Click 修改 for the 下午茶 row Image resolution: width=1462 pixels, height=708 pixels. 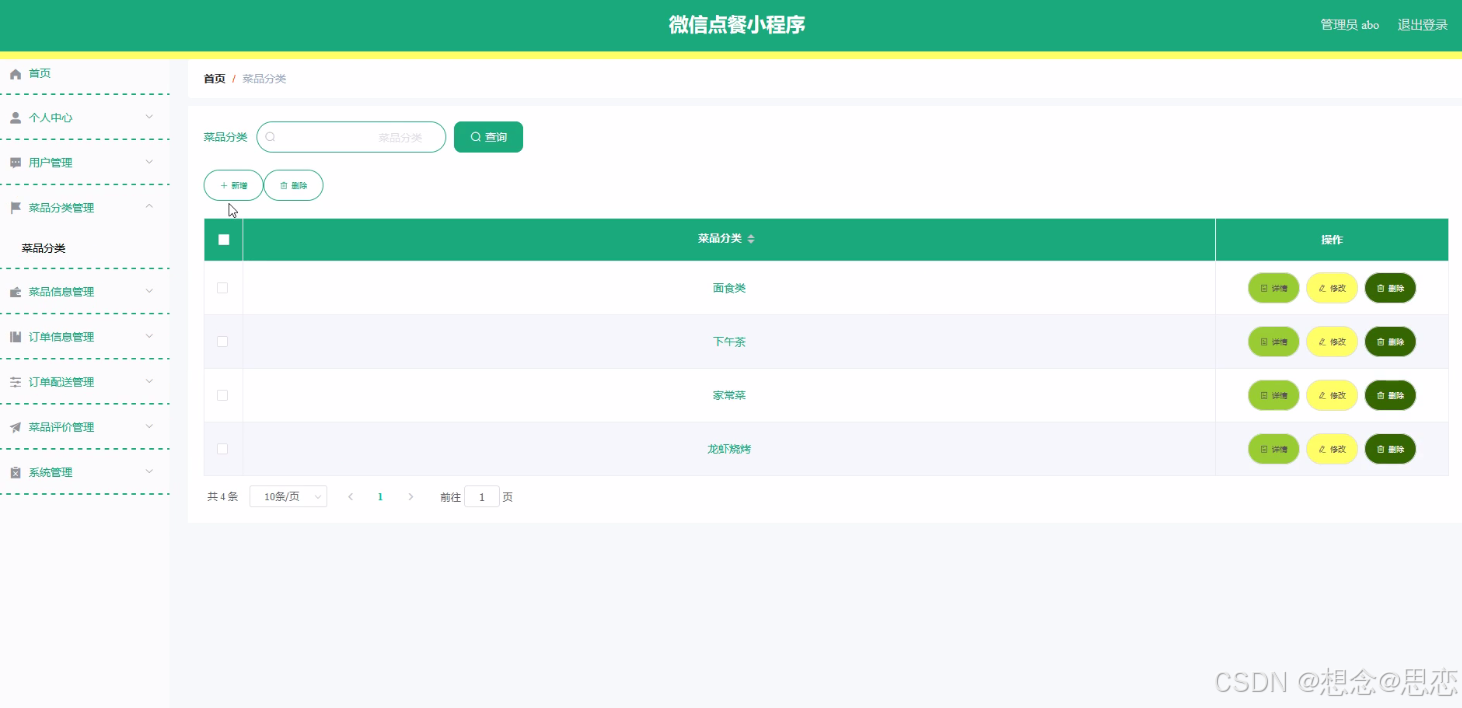coord(1332,342)
